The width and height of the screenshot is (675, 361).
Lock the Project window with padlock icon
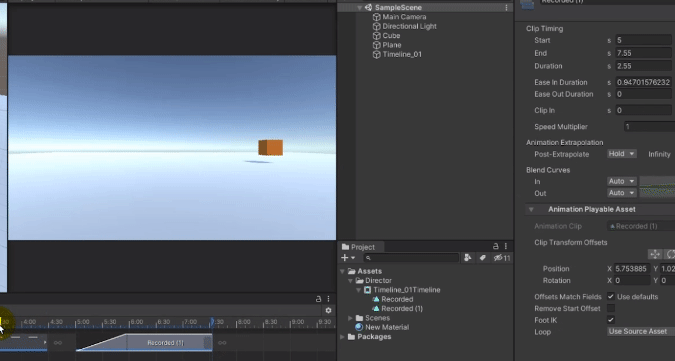(495, 246)
